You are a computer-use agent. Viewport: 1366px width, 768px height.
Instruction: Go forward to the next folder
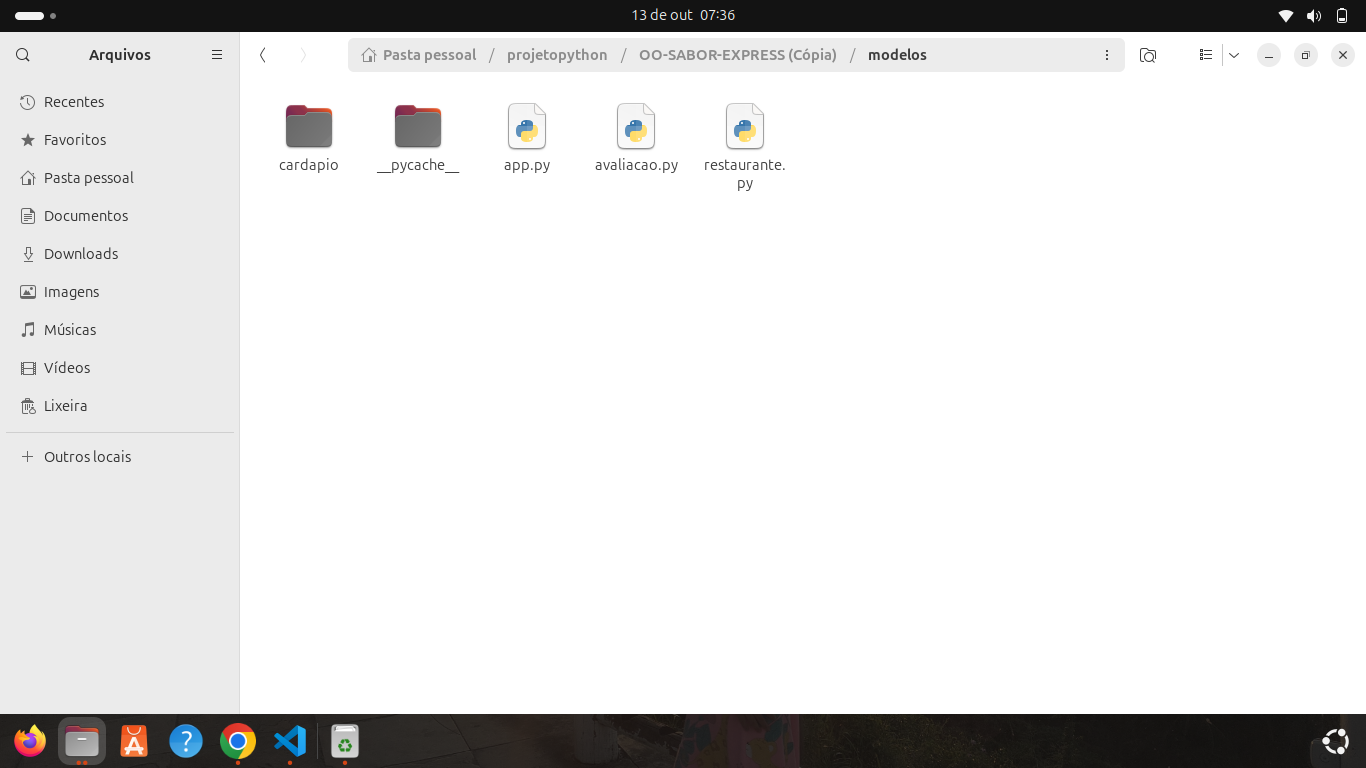[303, 55]
